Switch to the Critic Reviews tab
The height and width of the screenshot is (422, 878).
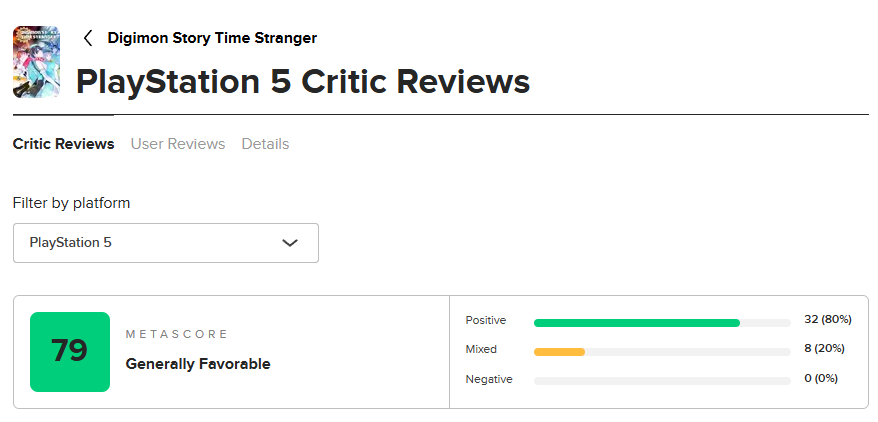pyautogui.click(x=63, y=144)
